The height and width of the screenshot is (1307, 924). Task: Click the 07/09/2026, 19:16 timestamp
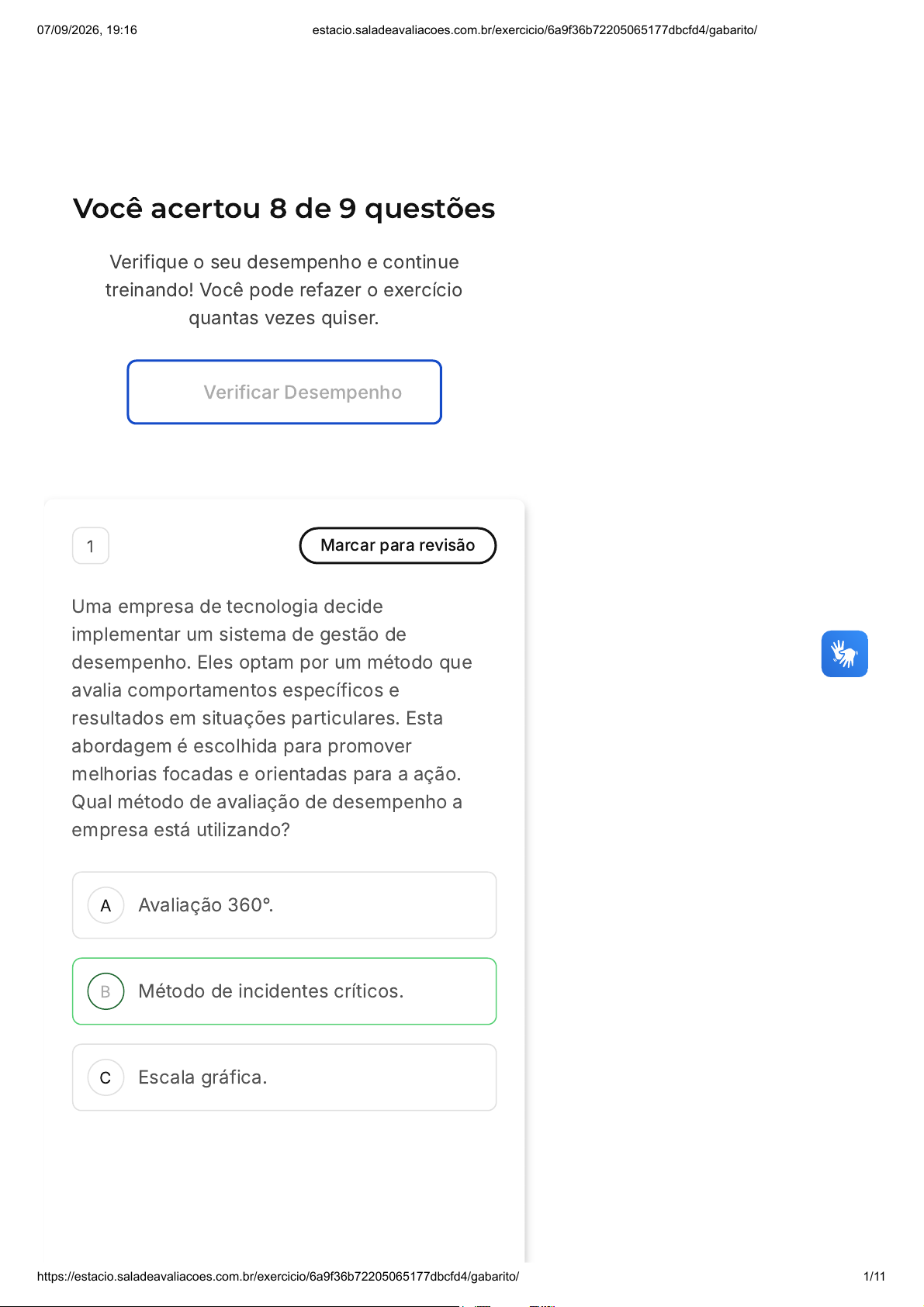[x=87, y=30]
